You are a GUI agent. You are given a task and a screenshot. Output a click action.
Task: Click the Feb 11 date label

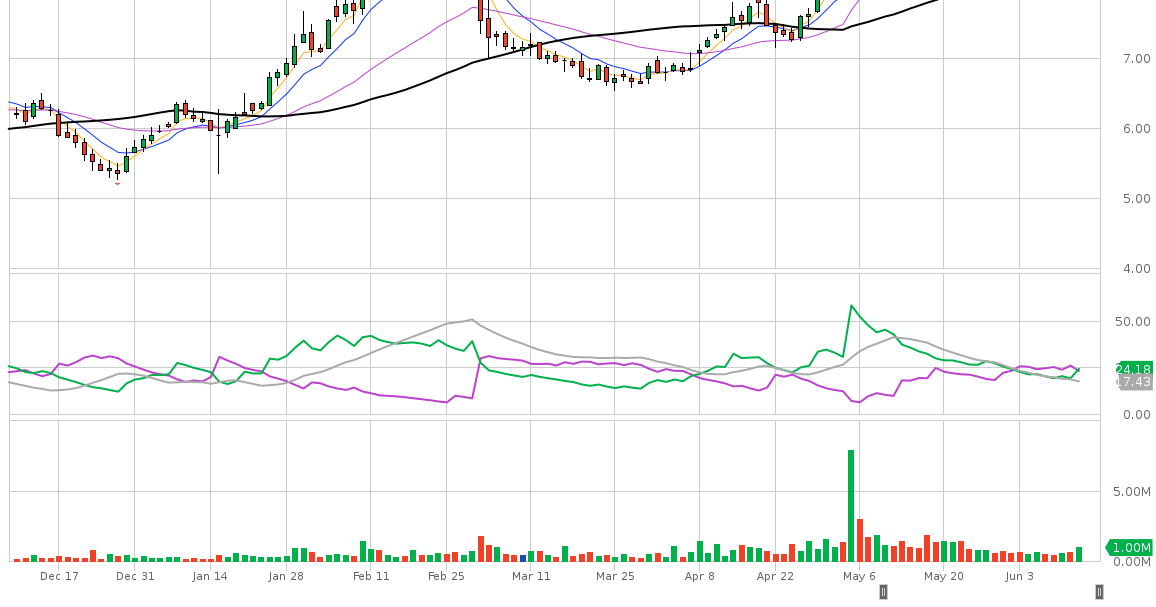[371, 576]
